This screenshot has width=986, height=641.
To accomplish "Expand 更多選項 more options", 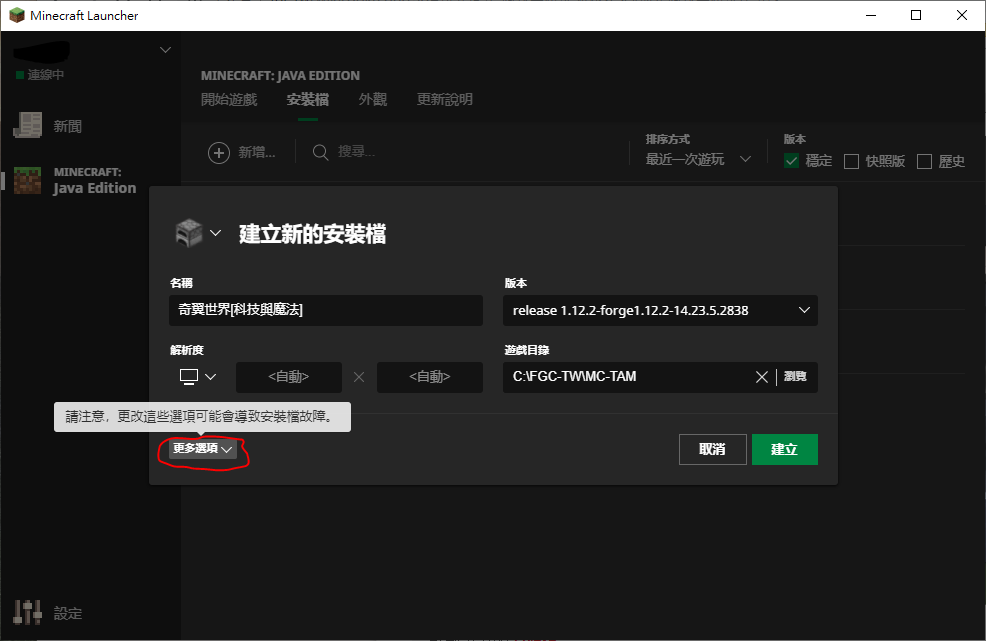I will pyautogui.click(x=203, y=450).
